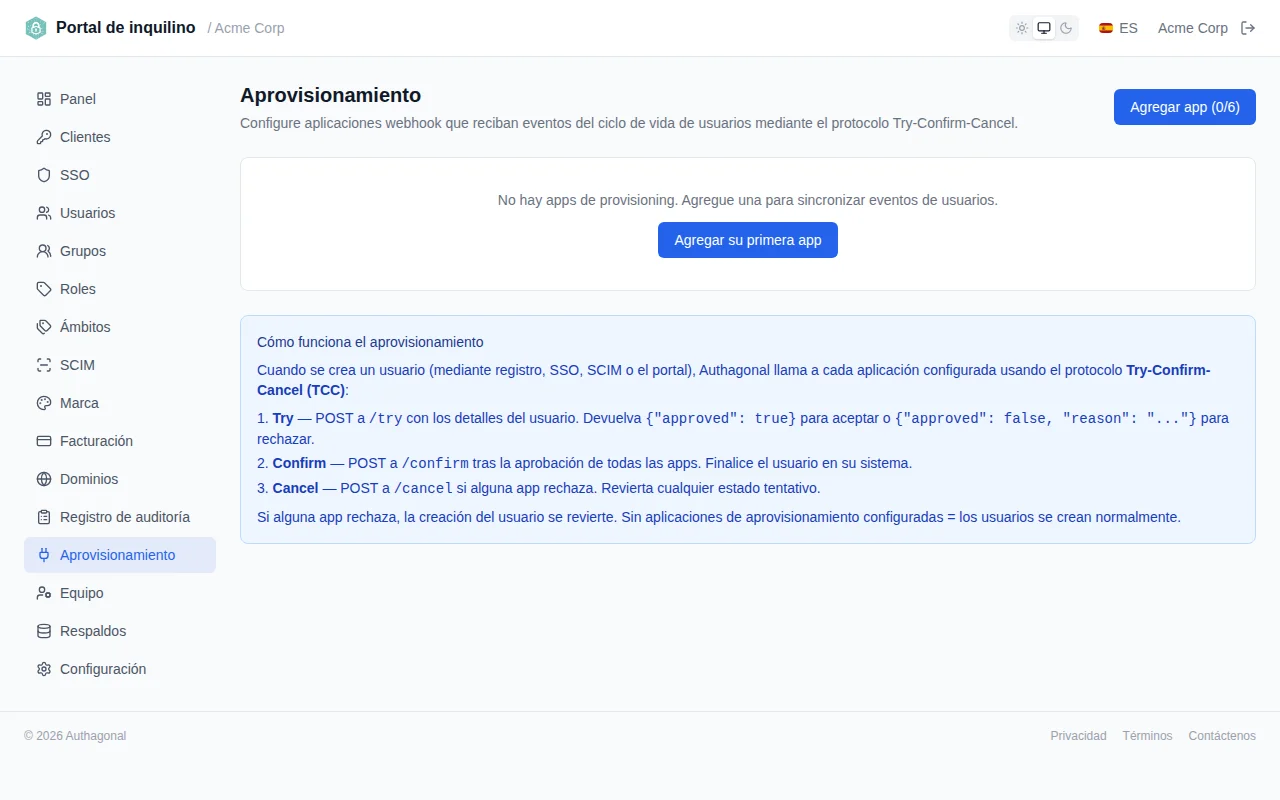The width and height of the screenshot is (1280, 800).
Task: Navigate to the Facturación label
Action: (96, 441)
